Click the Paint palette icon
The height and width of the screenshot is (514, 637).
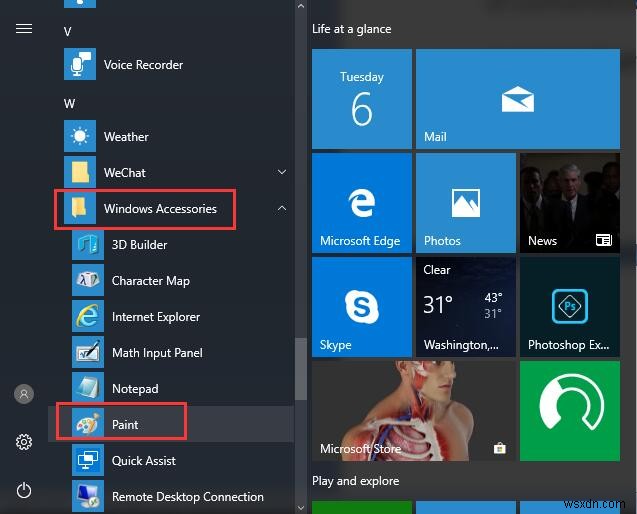click(88, 424)
